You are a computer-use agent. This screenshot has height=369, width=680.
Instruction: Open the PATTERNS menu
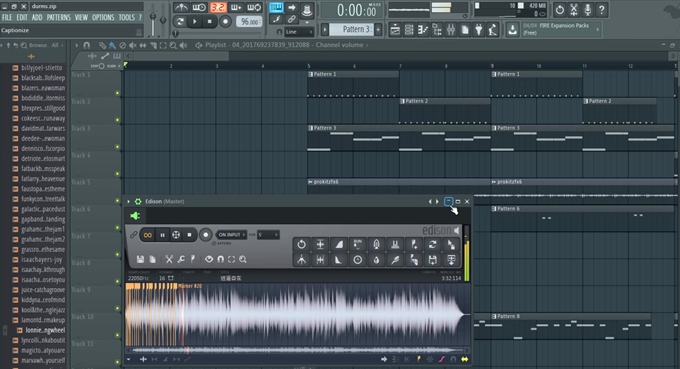[59, 17]
